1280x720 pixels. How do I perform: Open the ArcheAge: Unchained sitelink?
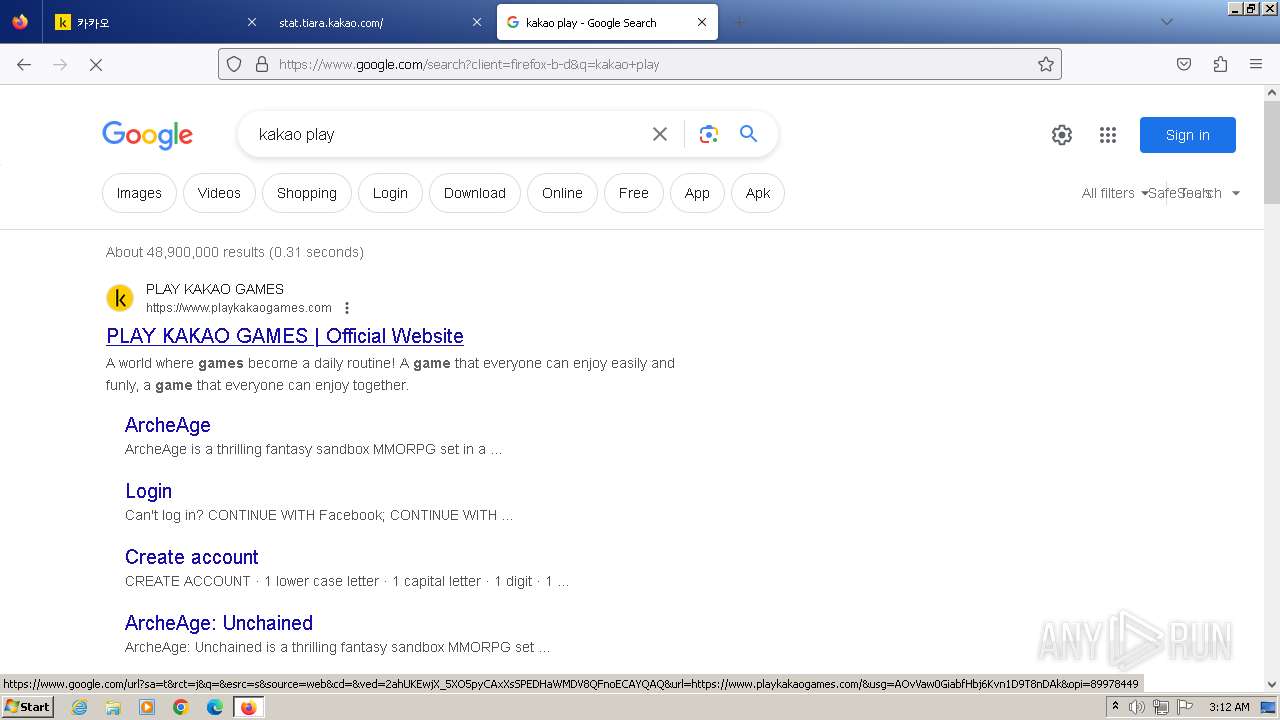(219, 623)
